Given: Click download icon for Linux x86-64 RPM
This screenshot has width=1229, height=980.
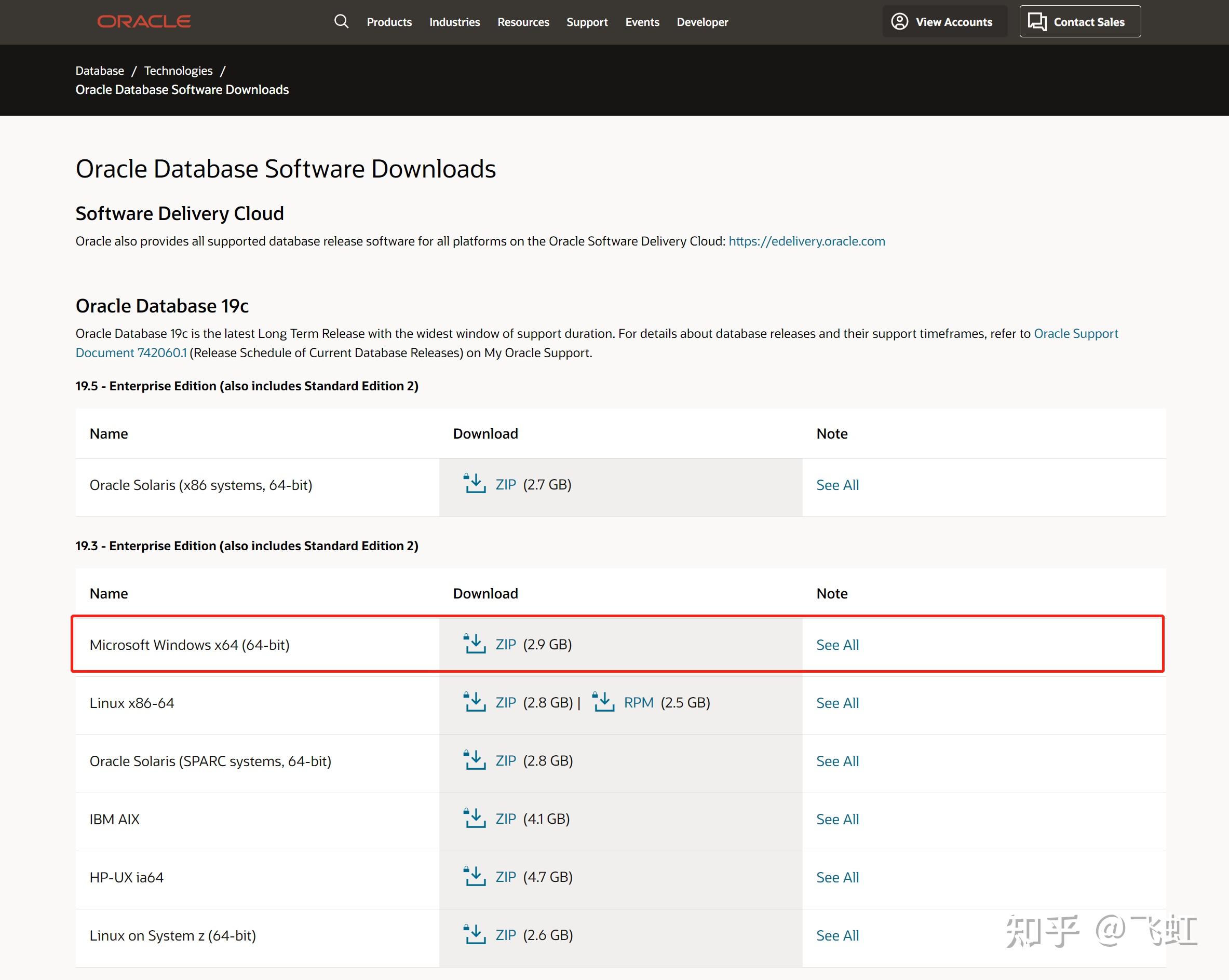Looking at the screenshot, I should pyautogui.click(x=603, y=702).
